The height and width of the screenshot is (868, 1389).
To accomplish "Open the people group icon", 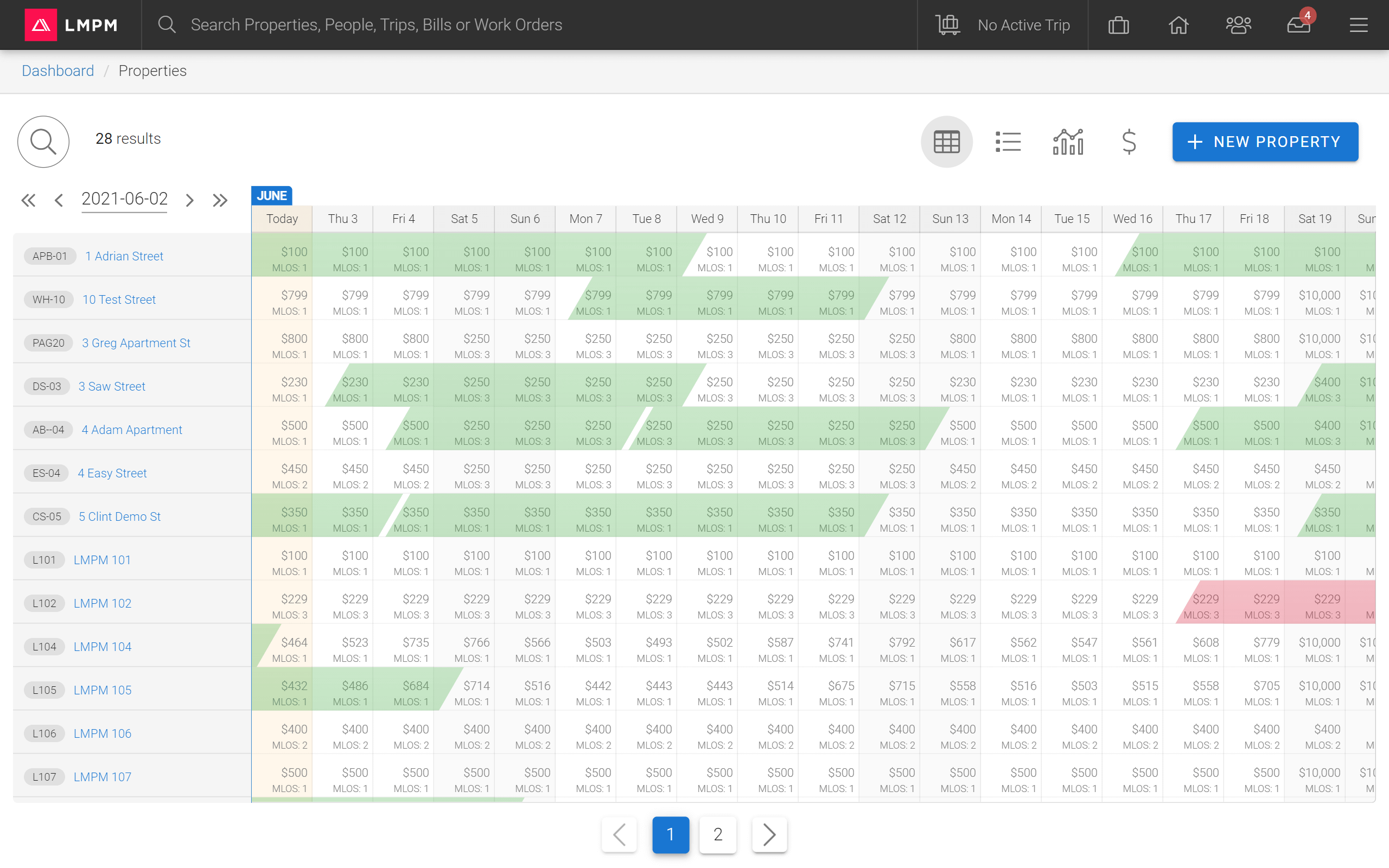I will click(1238, 25).
